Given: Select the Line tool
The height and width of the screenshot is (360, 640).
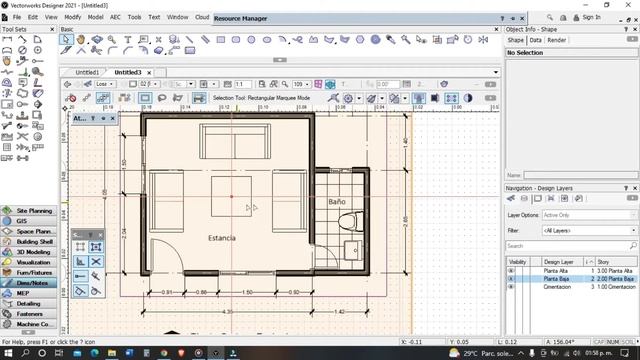Looking at the screenshot, I should (189, 40).
